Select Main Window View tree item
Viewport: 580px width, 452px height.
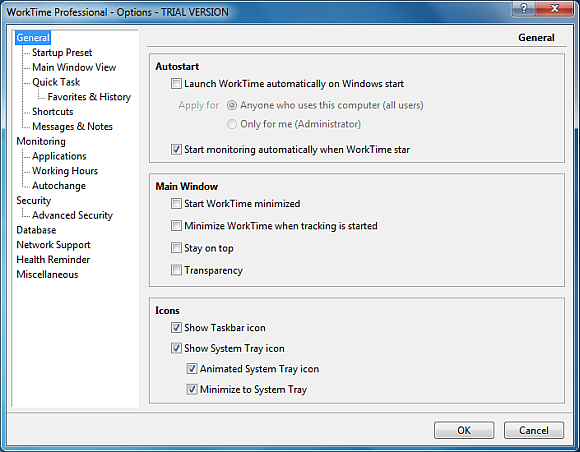pos(74,67)
